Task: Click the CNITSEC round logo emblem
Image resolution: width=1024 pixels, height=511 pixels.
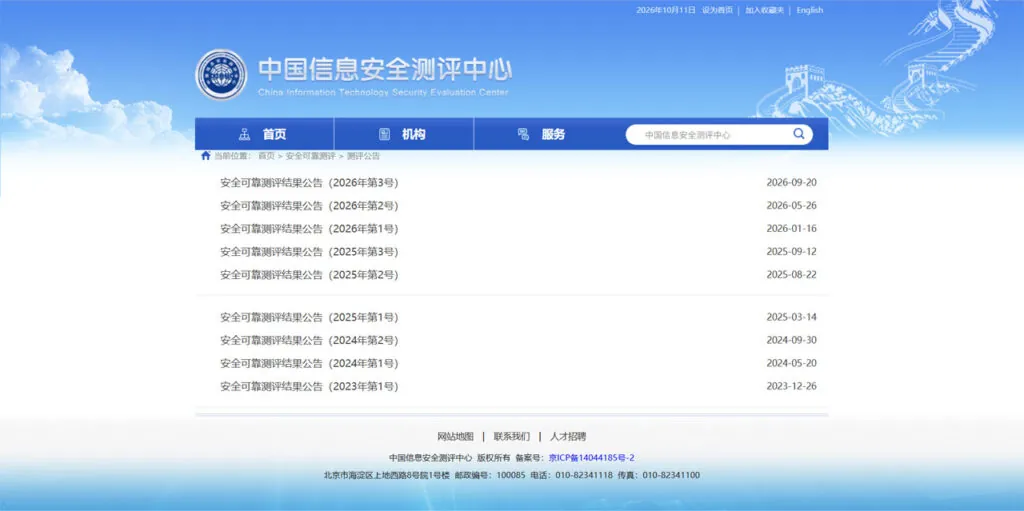Action: [221, 74]
